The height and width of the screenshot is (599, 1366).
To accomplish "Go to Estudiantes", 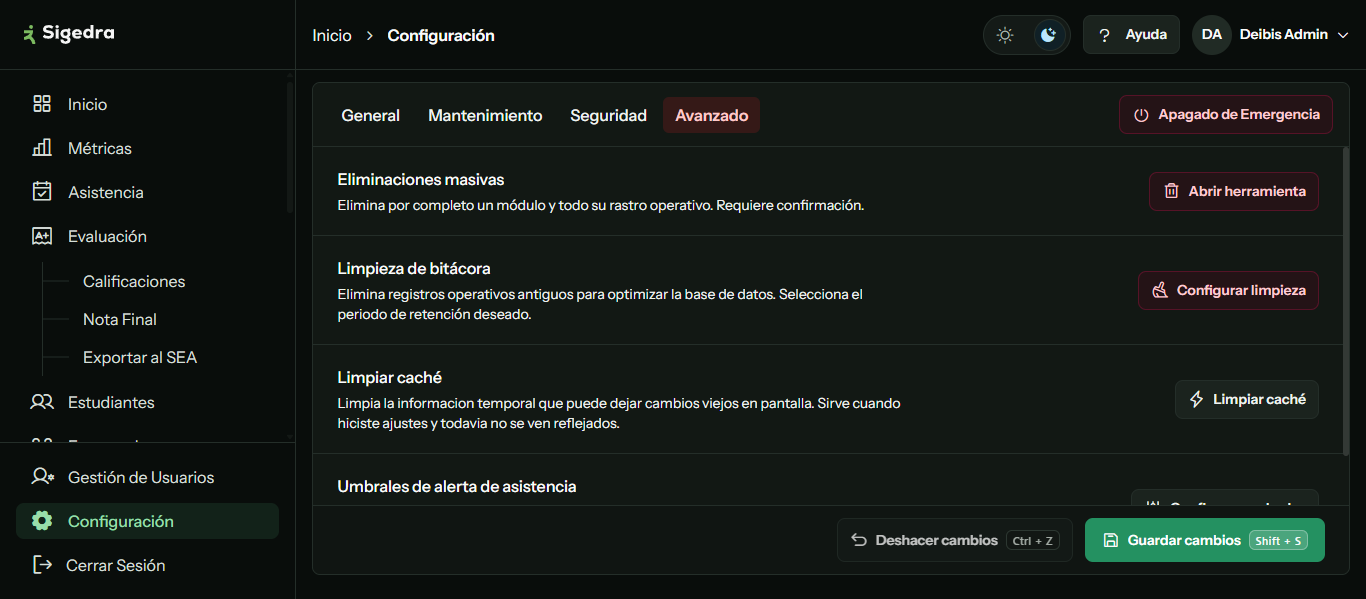I will 147,402.
